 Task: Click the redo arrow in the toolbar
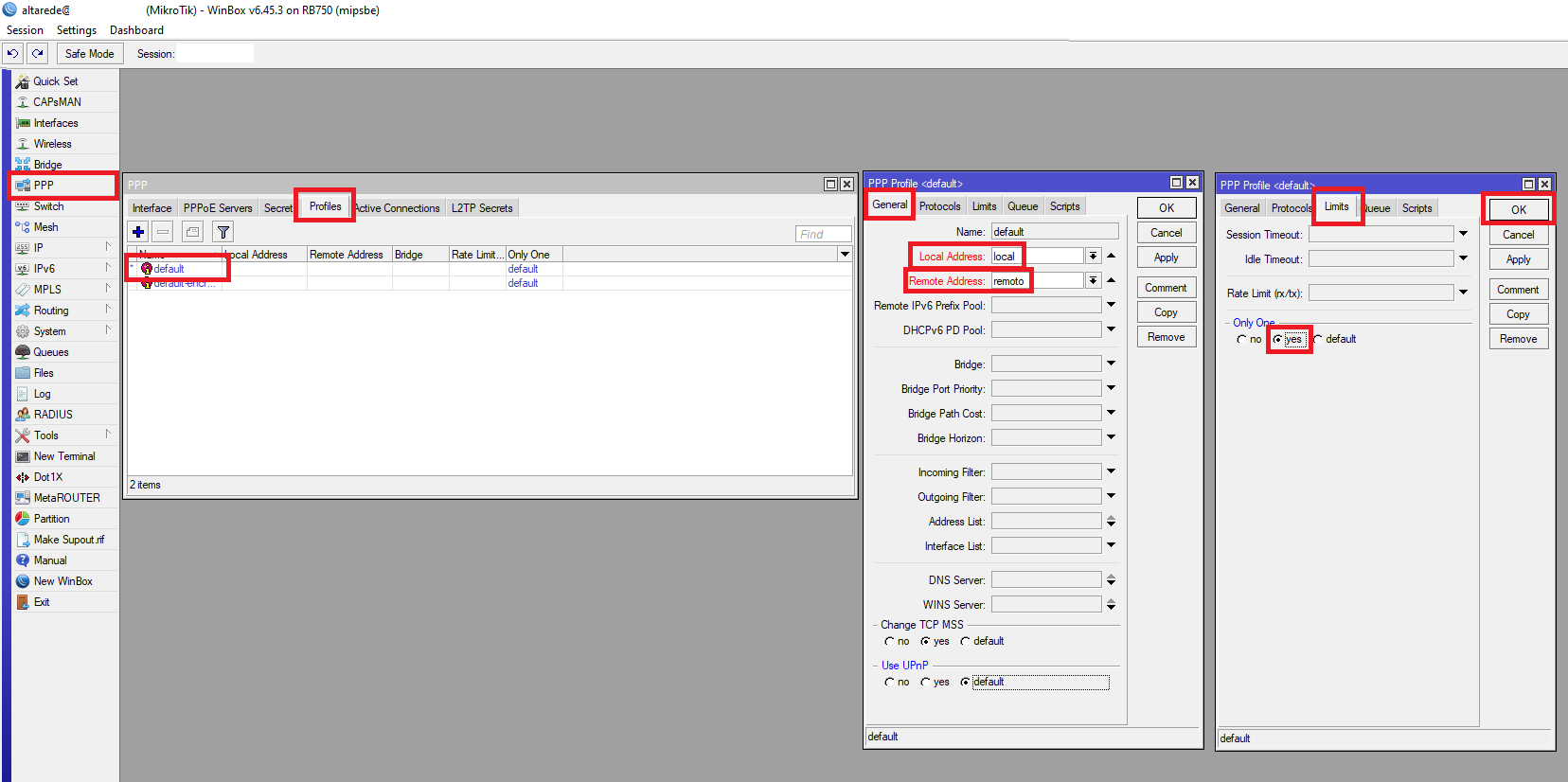[x=38, y=54]
